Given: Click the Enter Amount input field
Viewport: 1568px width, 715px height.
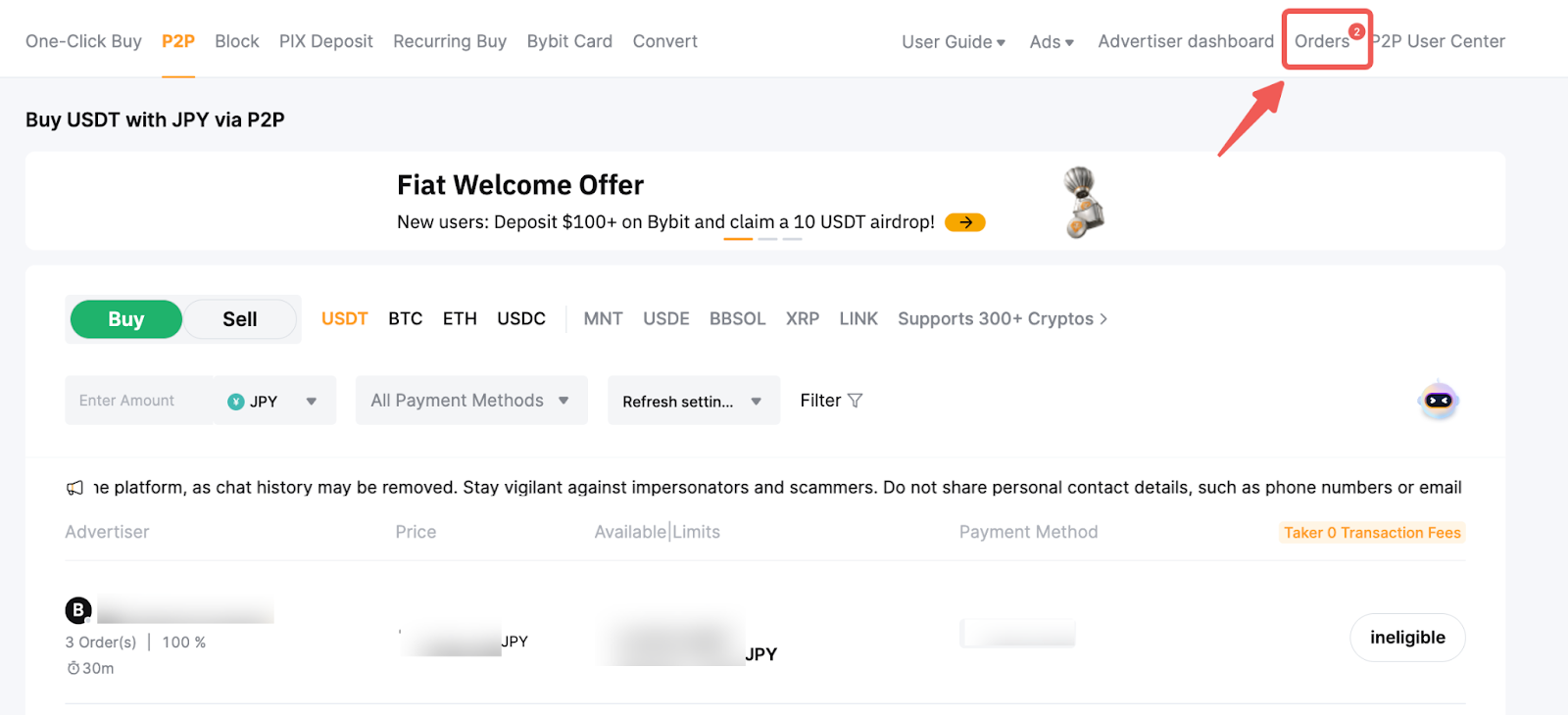Looking at the screenshot, I should [x=137, y=401].
